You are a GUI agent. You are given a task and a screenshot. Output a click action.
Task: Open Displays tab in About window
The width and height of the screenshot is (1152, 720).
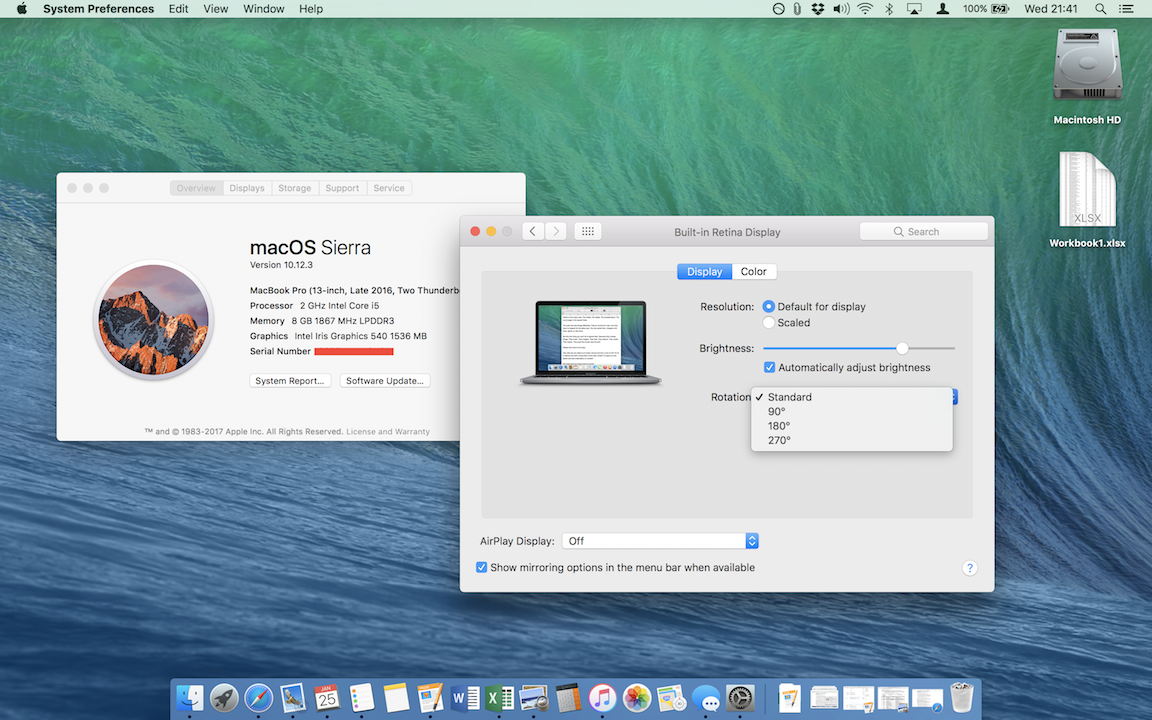coord(247,188)
